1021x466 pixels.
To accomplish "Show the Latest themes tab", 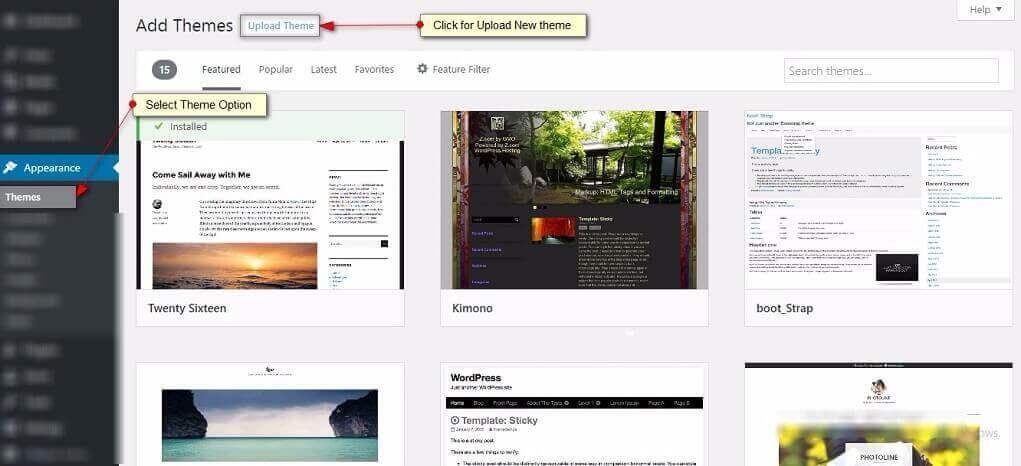I will click(323, 70).
